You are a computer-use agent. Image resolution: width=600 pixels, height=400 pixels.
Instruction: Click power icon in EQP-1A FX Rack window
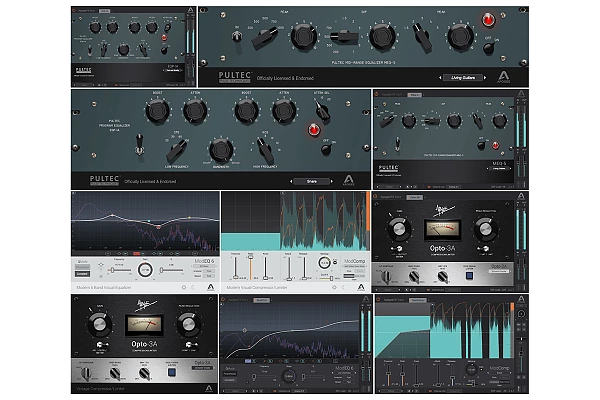(x=74, y=10)
